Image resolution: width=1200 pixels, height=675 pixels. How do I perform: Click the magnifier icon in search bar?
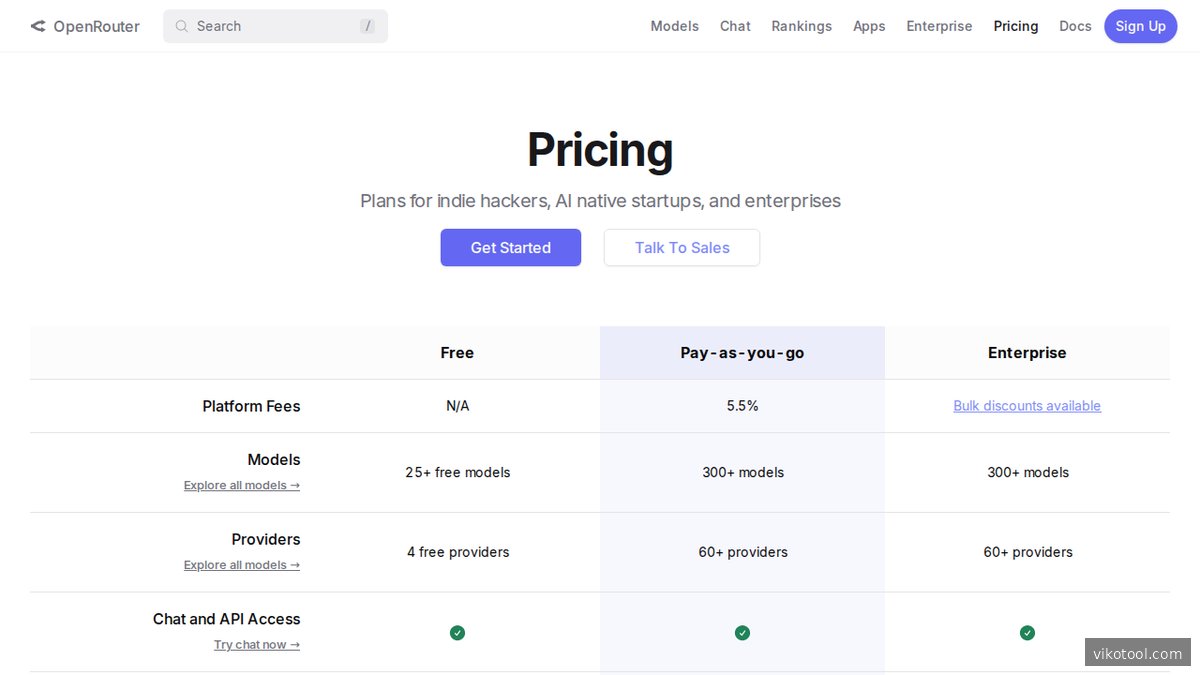[181, 26]
